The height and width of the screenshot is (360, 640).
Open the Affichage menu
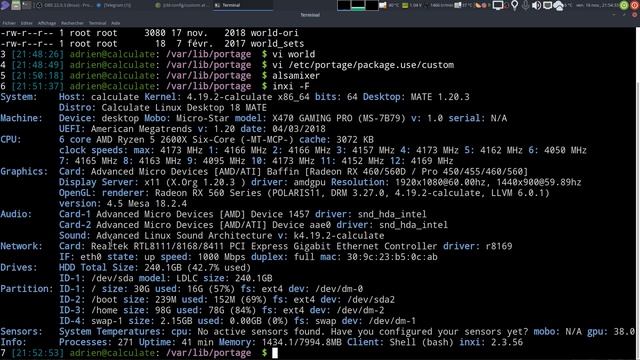pos(47,23)
